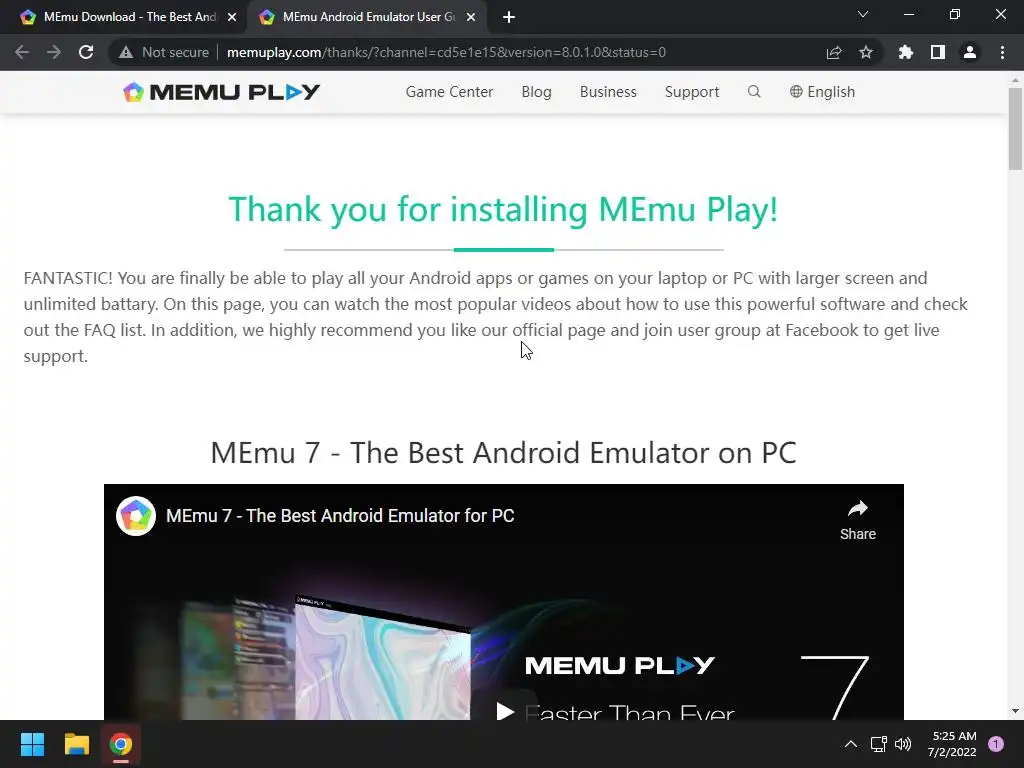Go to the Blog link
The height and width of the screenshot is (768, 1024).
pos(536,92)
